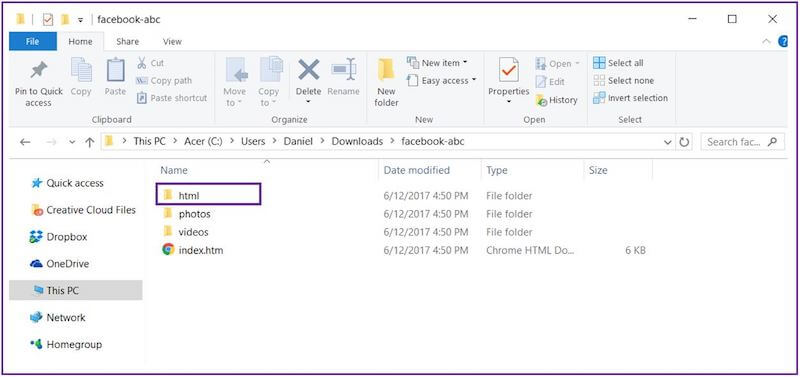Click Select none in the ribbon

pyautogui.click(x=623, y=81)
